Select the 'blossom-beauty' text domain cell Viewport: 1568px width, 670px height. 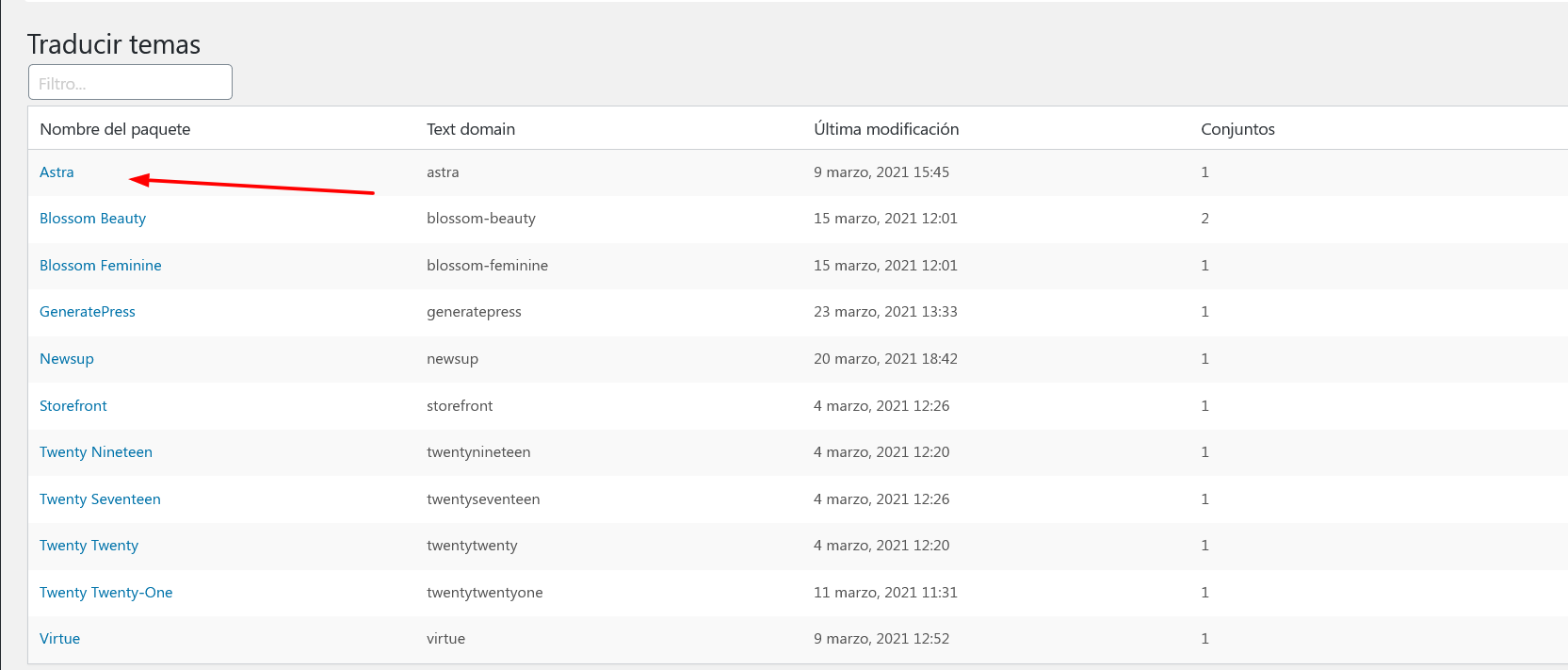pos(481,219)
